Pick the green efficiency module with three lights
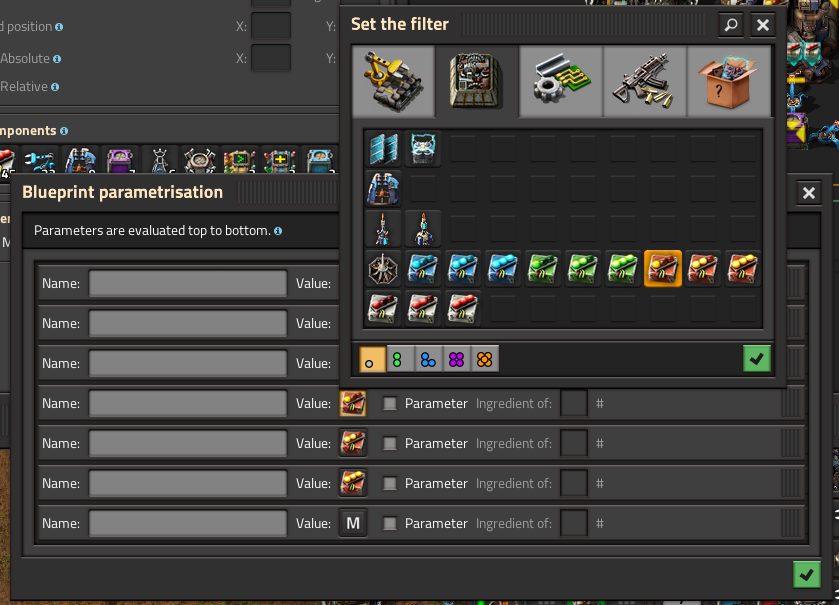 click(623, 269)
